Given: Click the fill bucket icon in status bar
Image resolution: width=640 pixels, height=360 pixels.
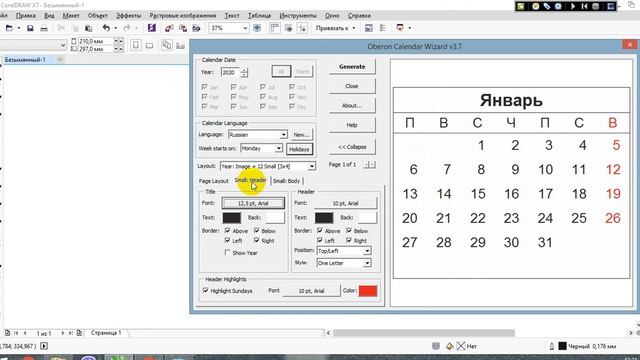Looking at the screenshot, I should pyautogui.click(x=449, y=346).
